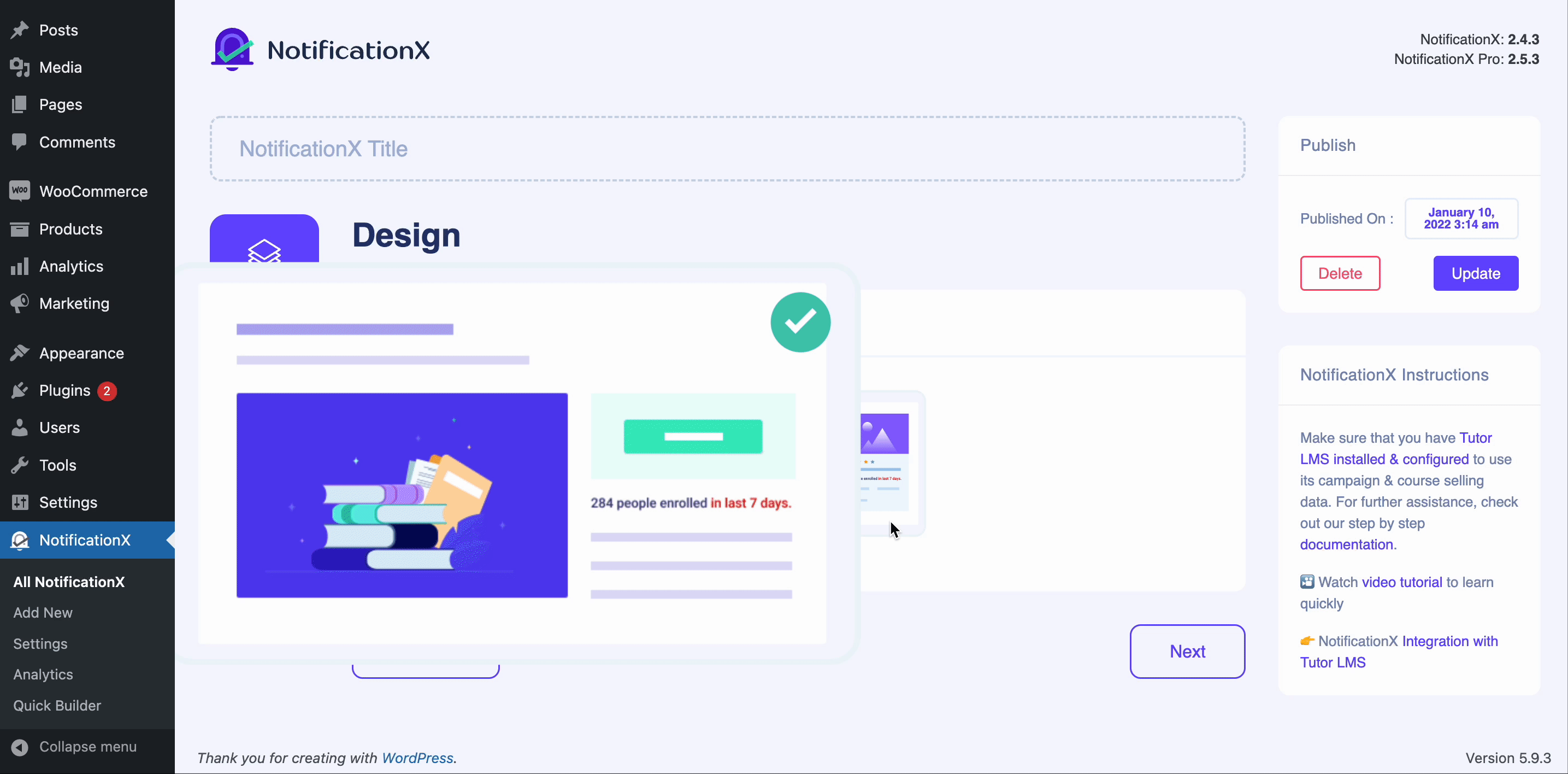1568x774 pixels.
Task: Click the Posts menu icon
Action: coord(19,31)
